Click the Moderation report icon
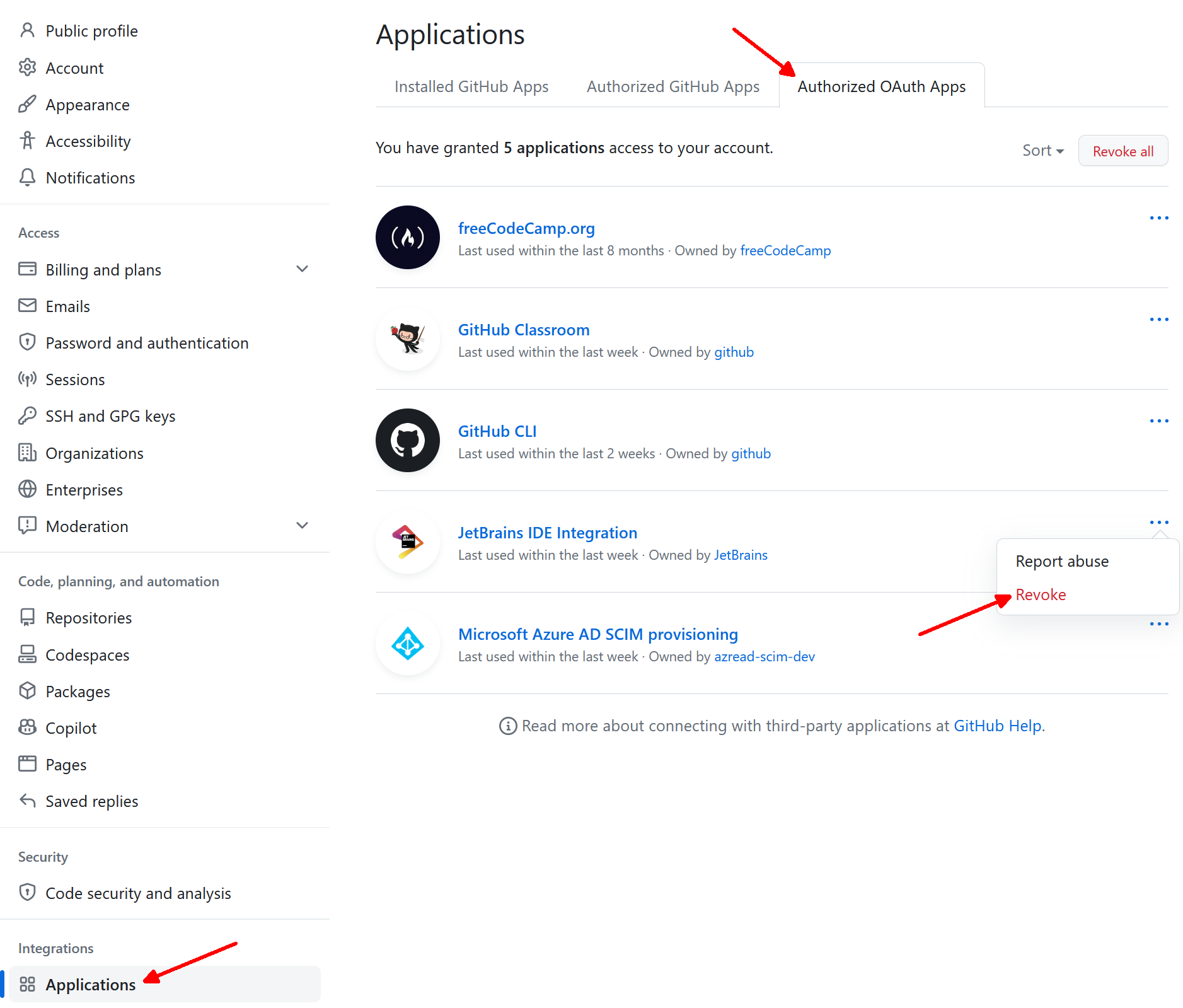 pyautogui.click(x=27, y=526)
